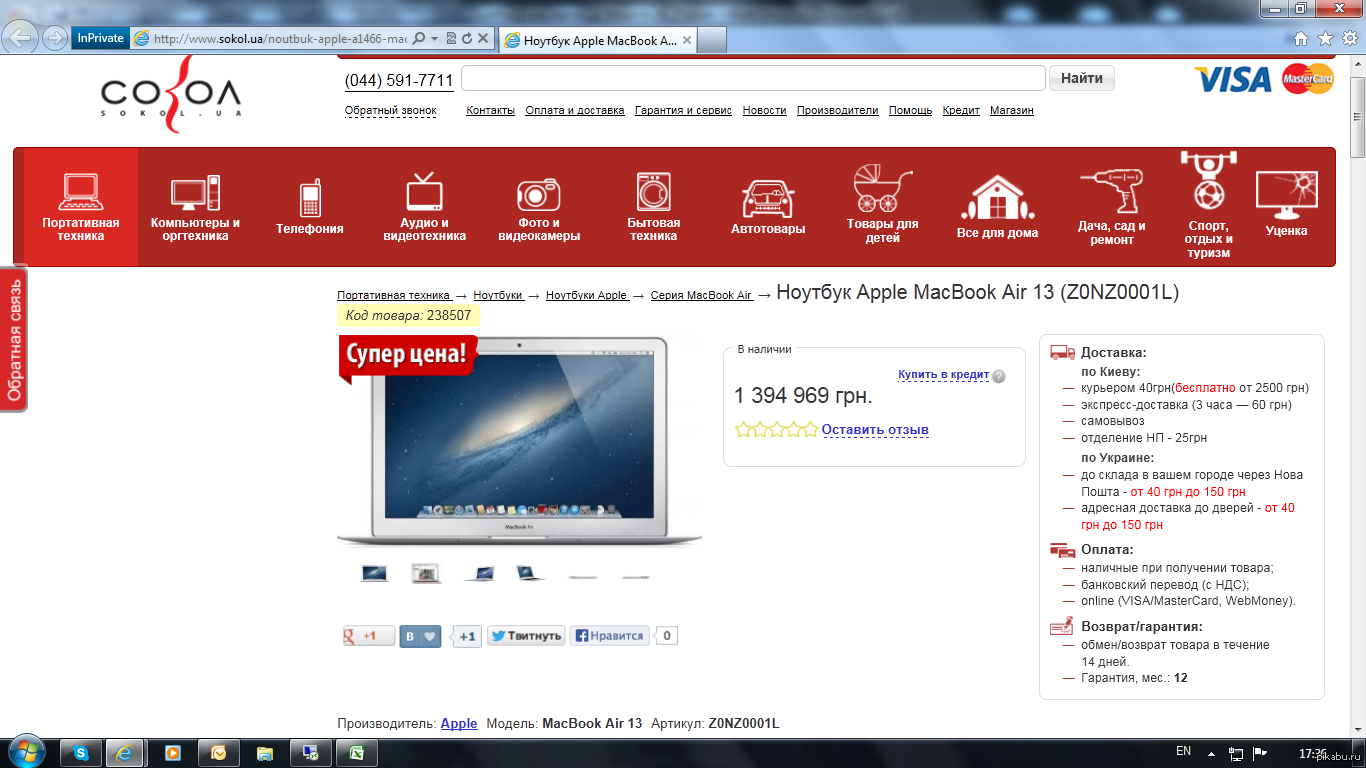Click the Google +1 share button
1366x768 pixels.
(x=369, y=636)
